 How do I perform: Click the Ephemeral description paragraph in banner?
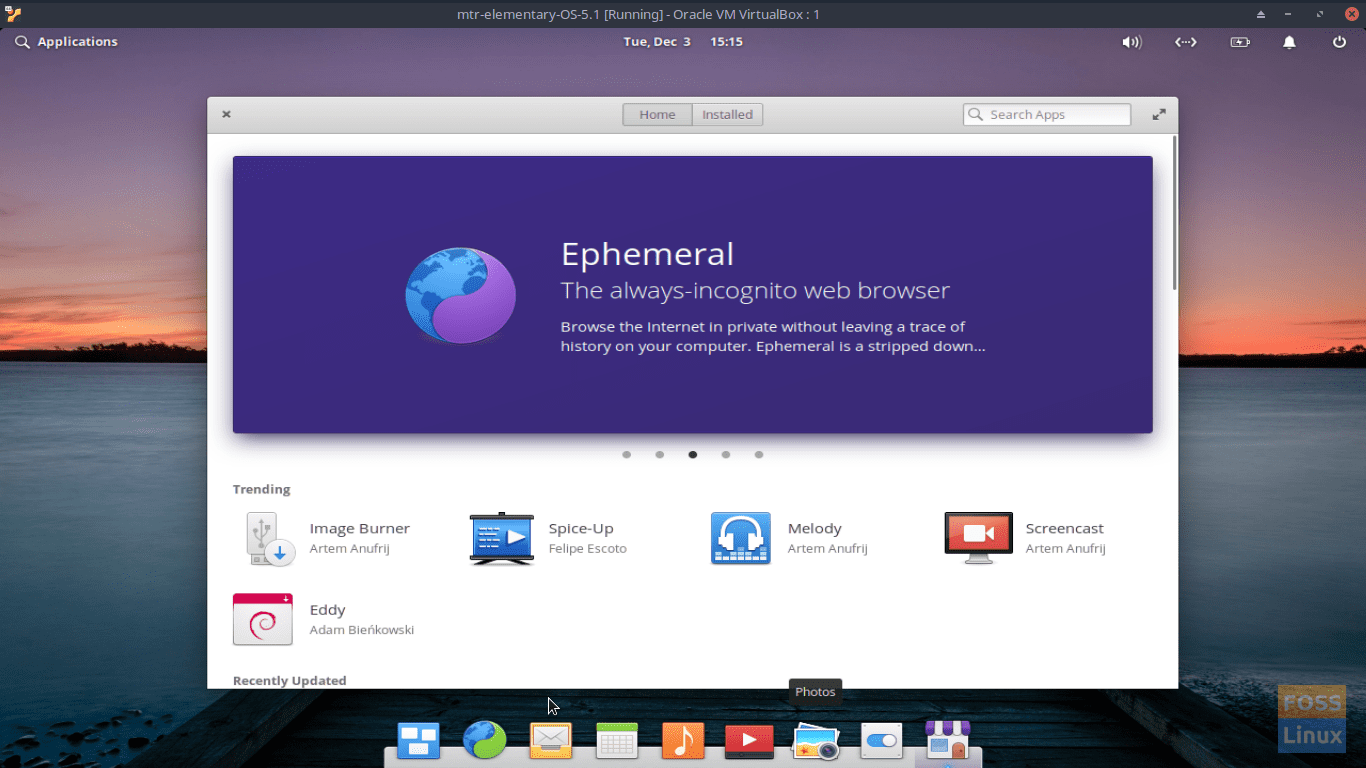pos(773,337)
